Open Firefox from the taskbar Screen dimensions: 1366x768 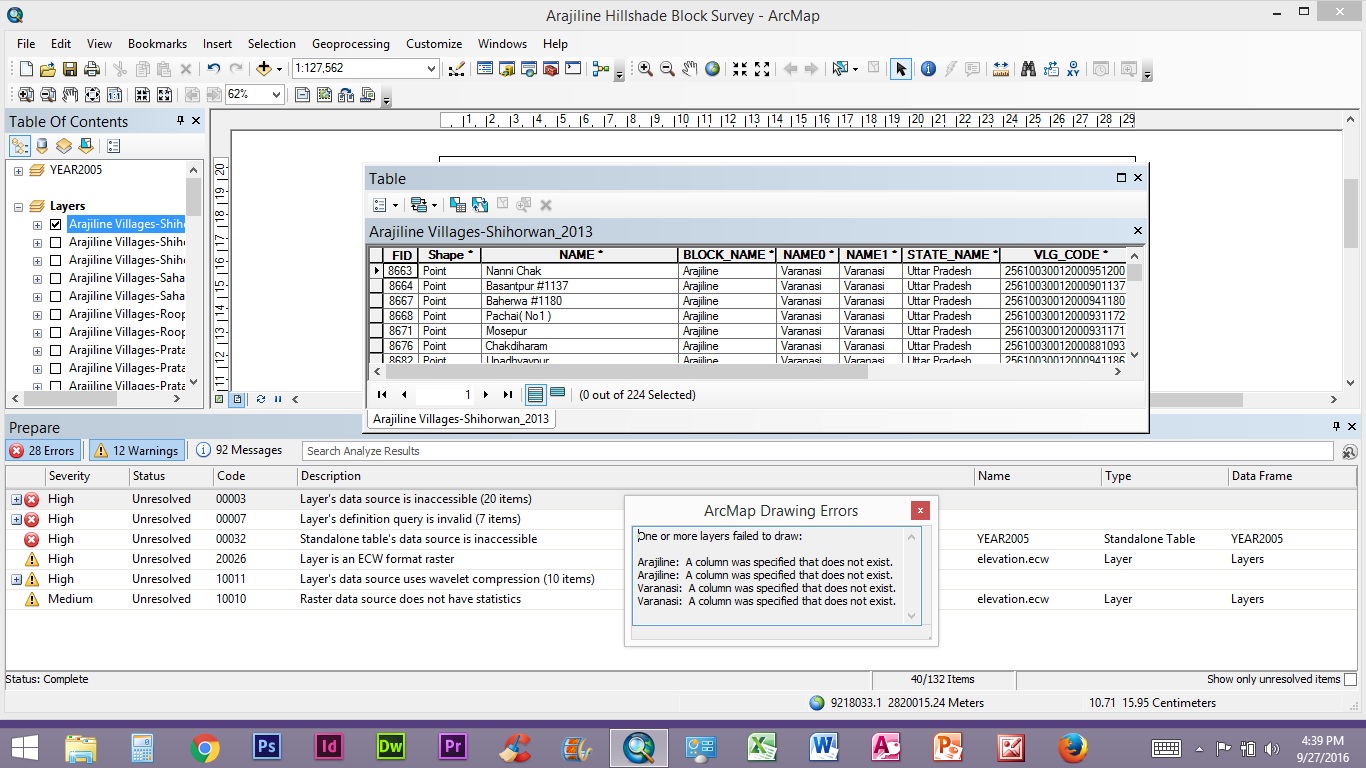coord(1072,747)
